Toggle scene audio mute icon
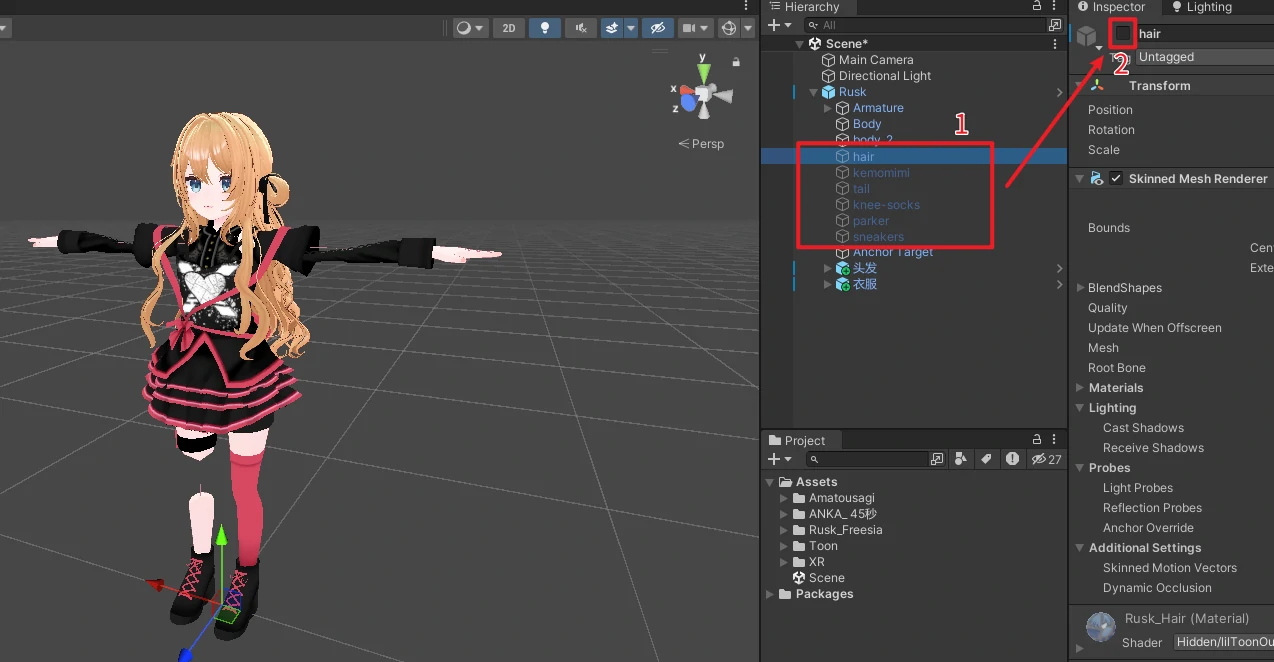1274x662 pixels. click(x=580, y=28)
